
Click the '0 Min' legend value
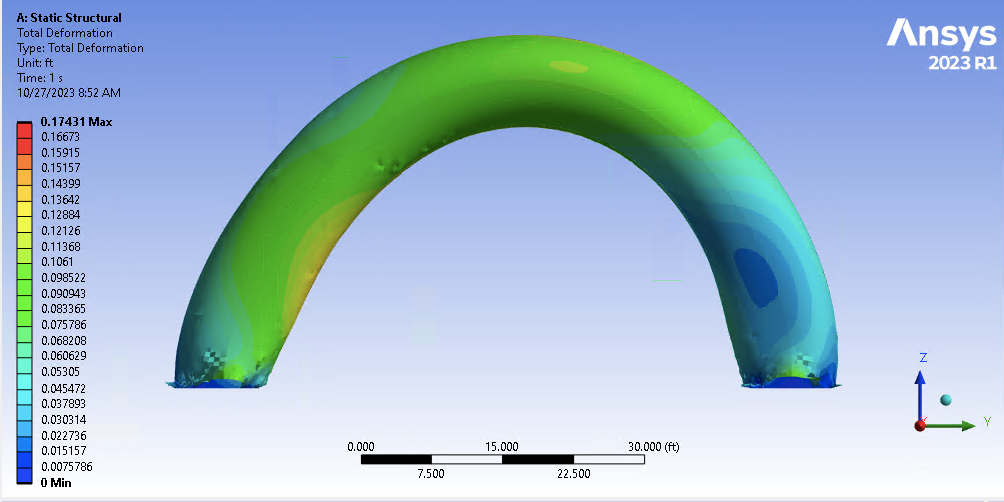pyautogui.click(x=56, y=482)
